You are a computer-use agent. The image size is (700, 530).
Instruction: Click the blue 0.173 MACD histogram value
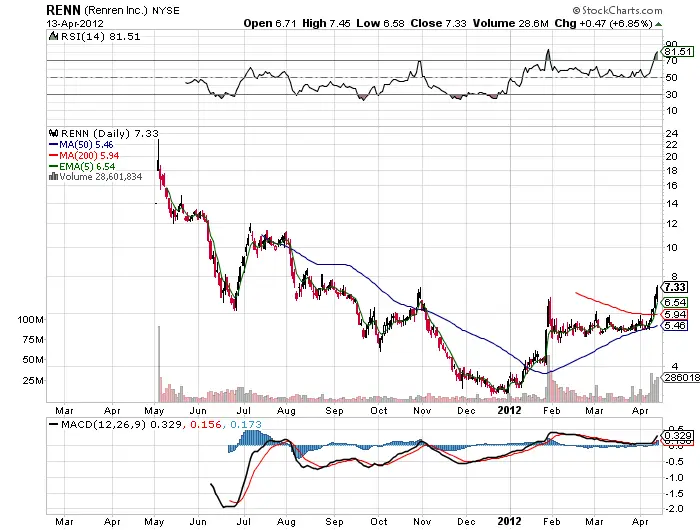tap(246, 424)
